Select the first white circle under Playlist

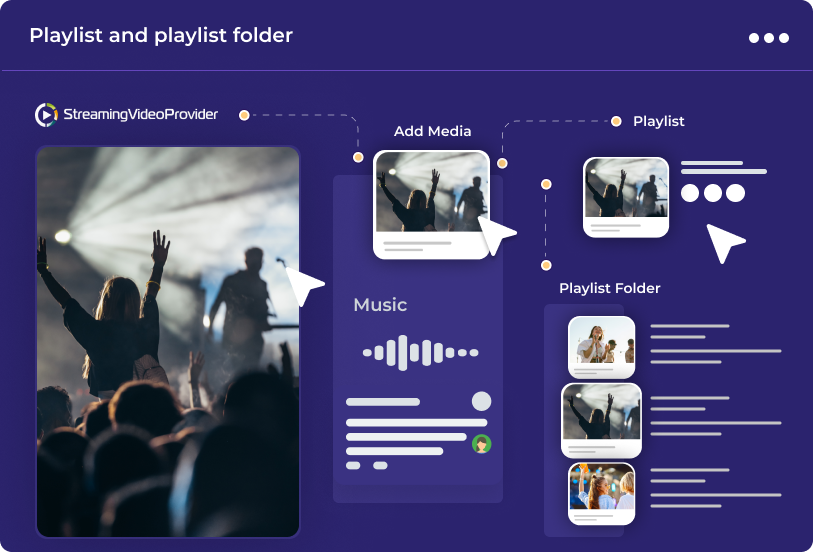pyautogui.click(x=690, y=193)
